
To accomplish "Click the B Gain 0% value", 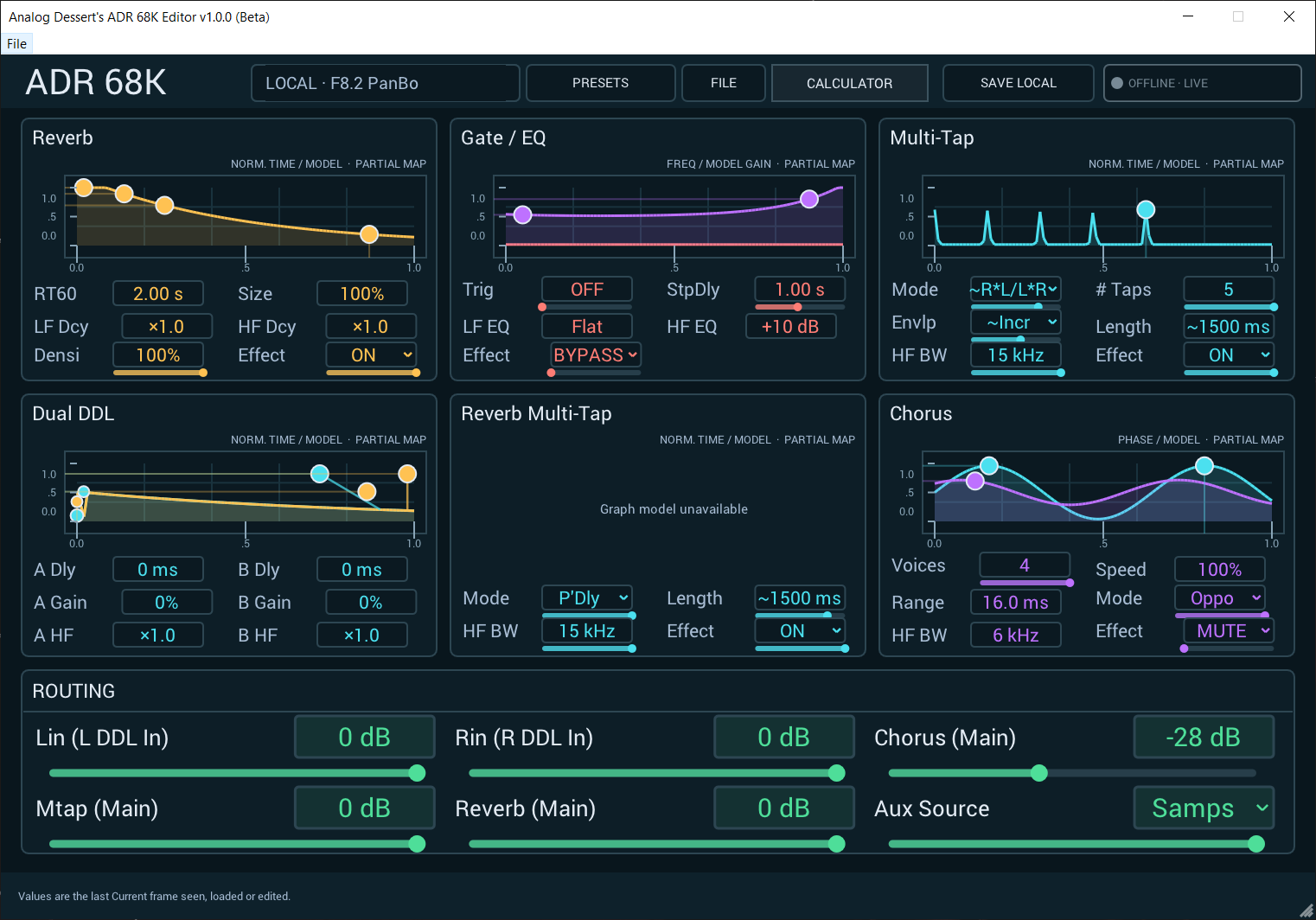I will pyautogui.click(x=371, y=603).
